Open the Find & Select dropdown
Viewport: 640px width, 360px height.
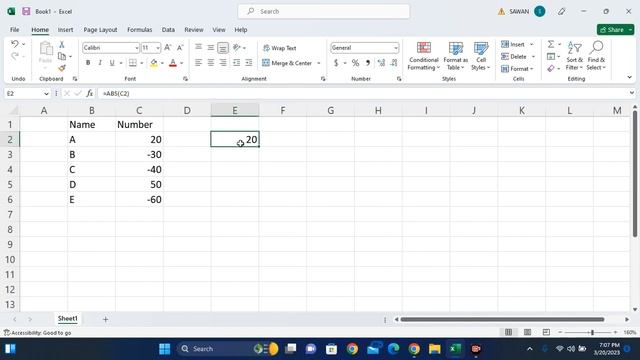[596, 56]
